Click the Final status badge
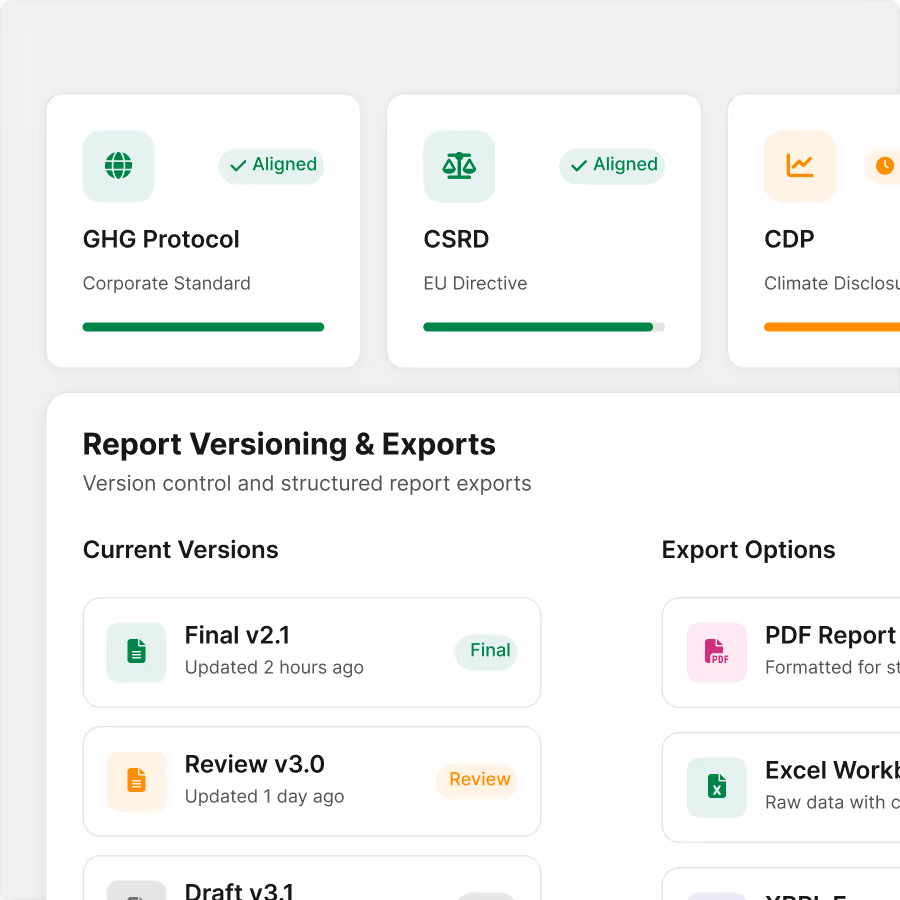The width and height of the screenshot is (900, 900). [486, 651]
